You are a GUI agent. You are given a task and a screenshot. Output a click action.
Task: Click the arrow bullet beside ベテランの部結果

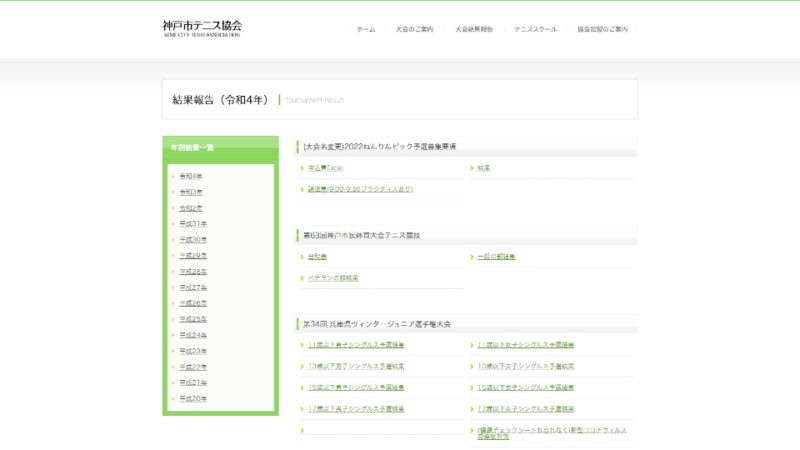(302, 278)
